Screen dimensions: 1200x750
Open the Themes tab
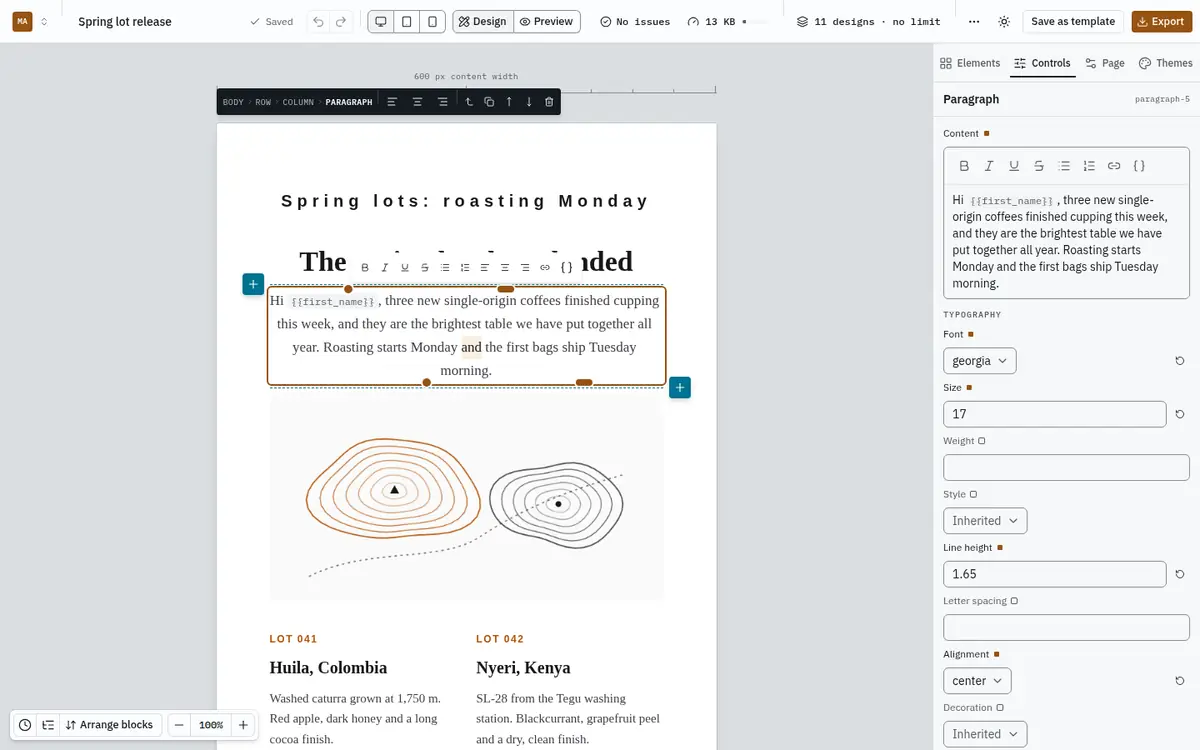[1166, 63]
